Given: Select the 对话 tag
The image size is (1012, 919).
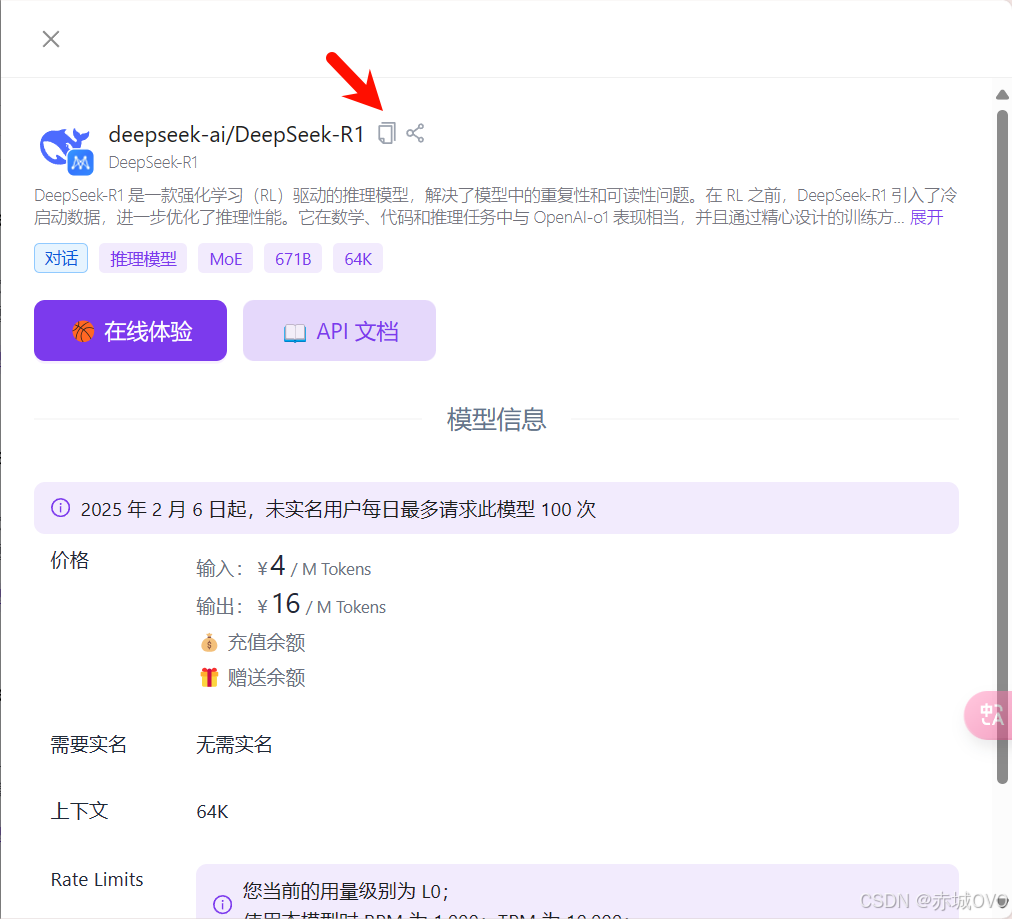Looking at the screenshot, I should tap(61, 259).
